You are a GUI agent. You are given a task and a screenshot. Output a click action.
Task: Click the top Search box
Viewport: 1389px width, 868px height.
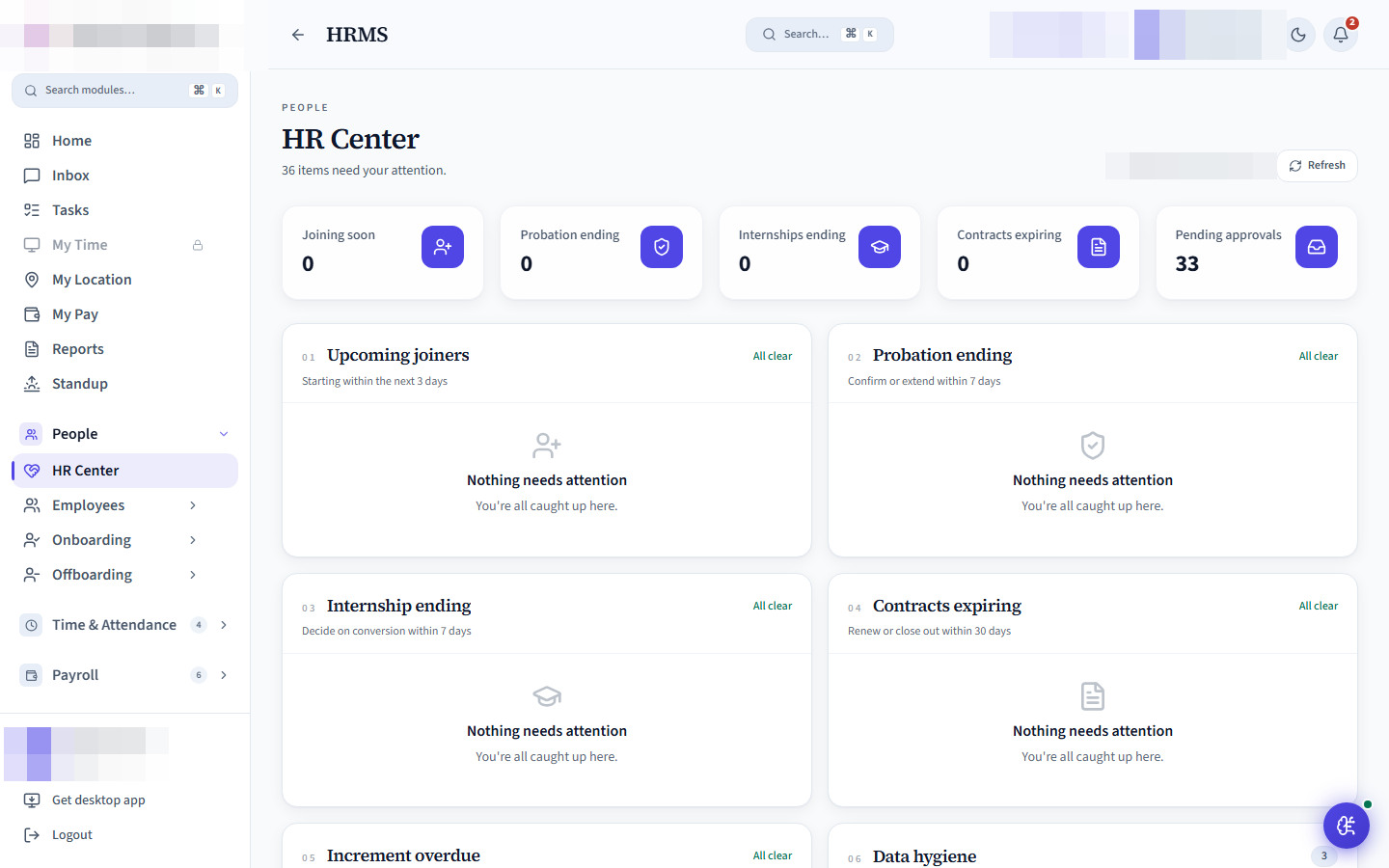click(820, 35)
